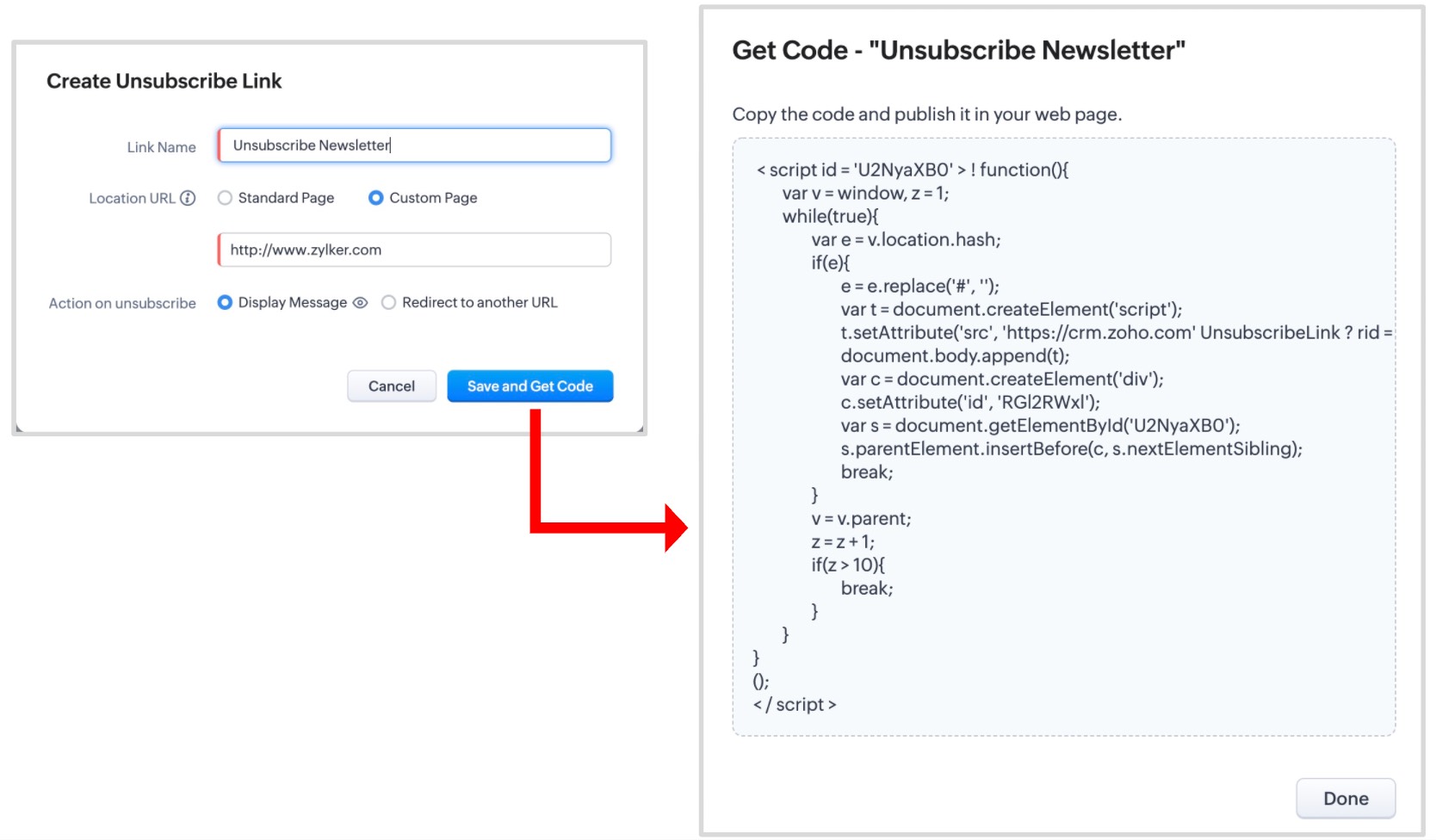This screenshot has width=1436, height=840.
Task: Click the Location URL label text
Action: click(x=132, y=199)
